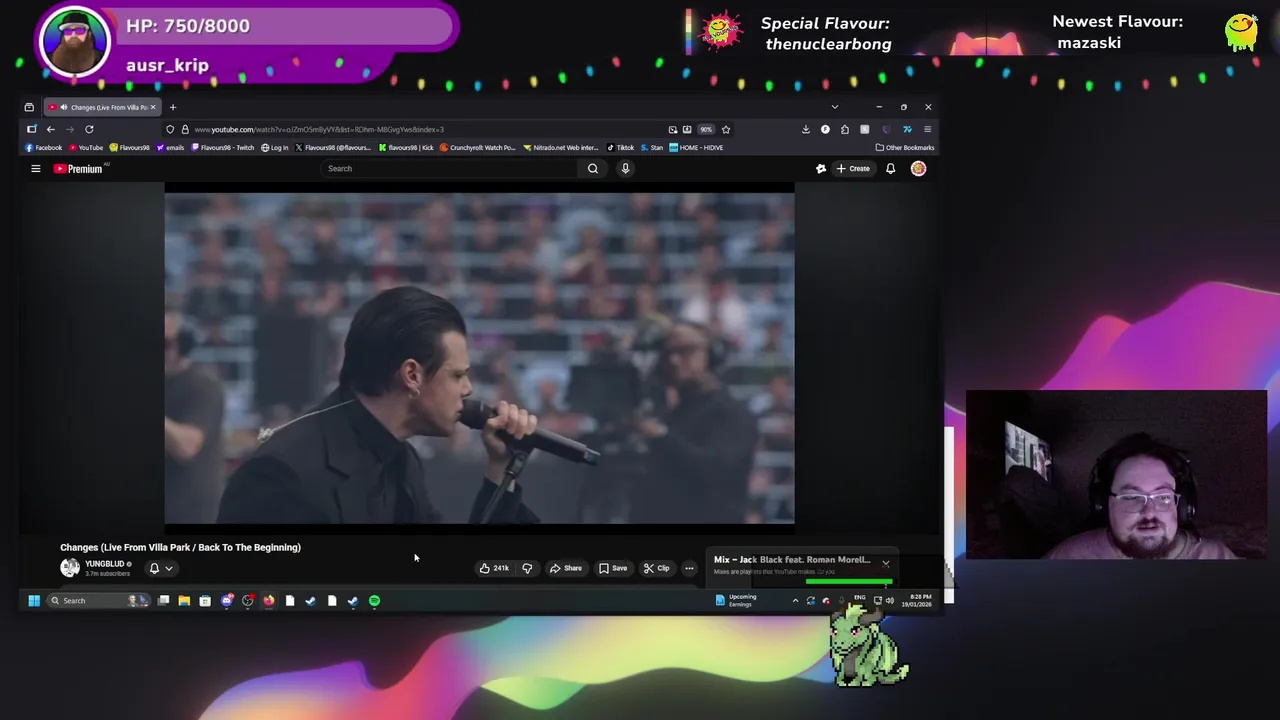Open the YouTube account avatar menu
The image size is (1280, 720).
pos(918,169)
